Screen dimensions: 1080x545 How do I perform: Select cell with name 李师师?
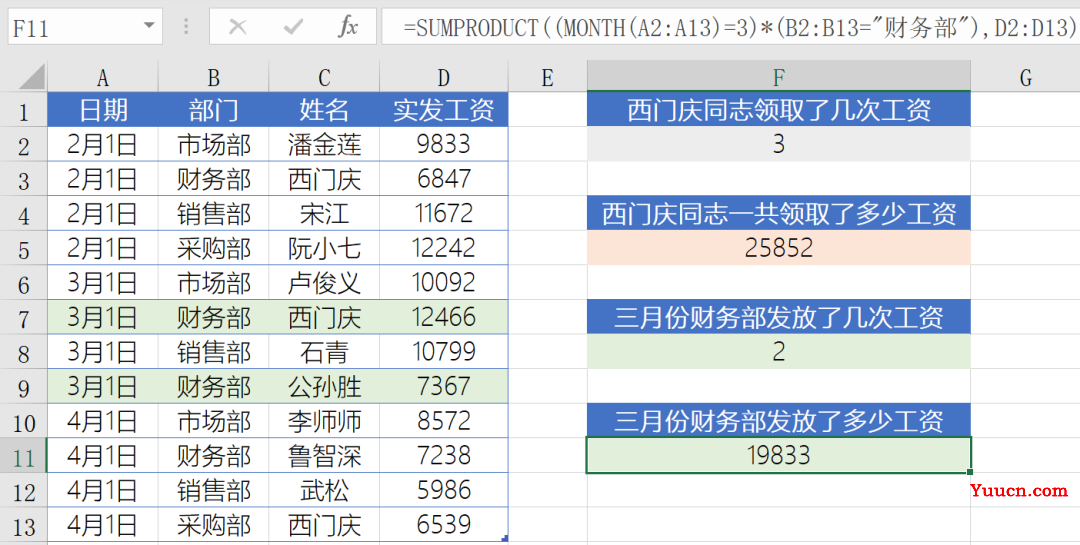click(x=324, y=421)
